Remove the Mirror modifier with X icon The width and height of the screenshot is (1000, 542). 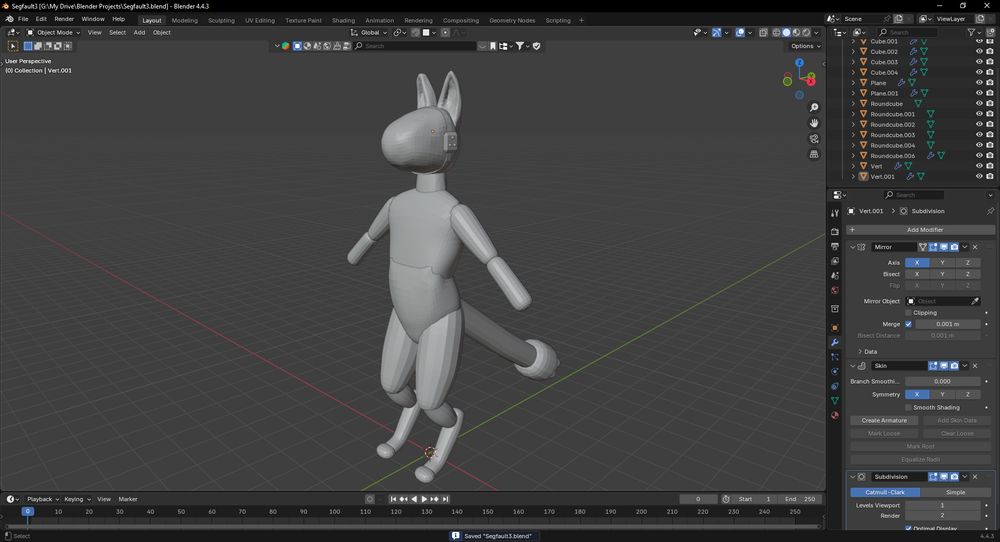(975, 247)
